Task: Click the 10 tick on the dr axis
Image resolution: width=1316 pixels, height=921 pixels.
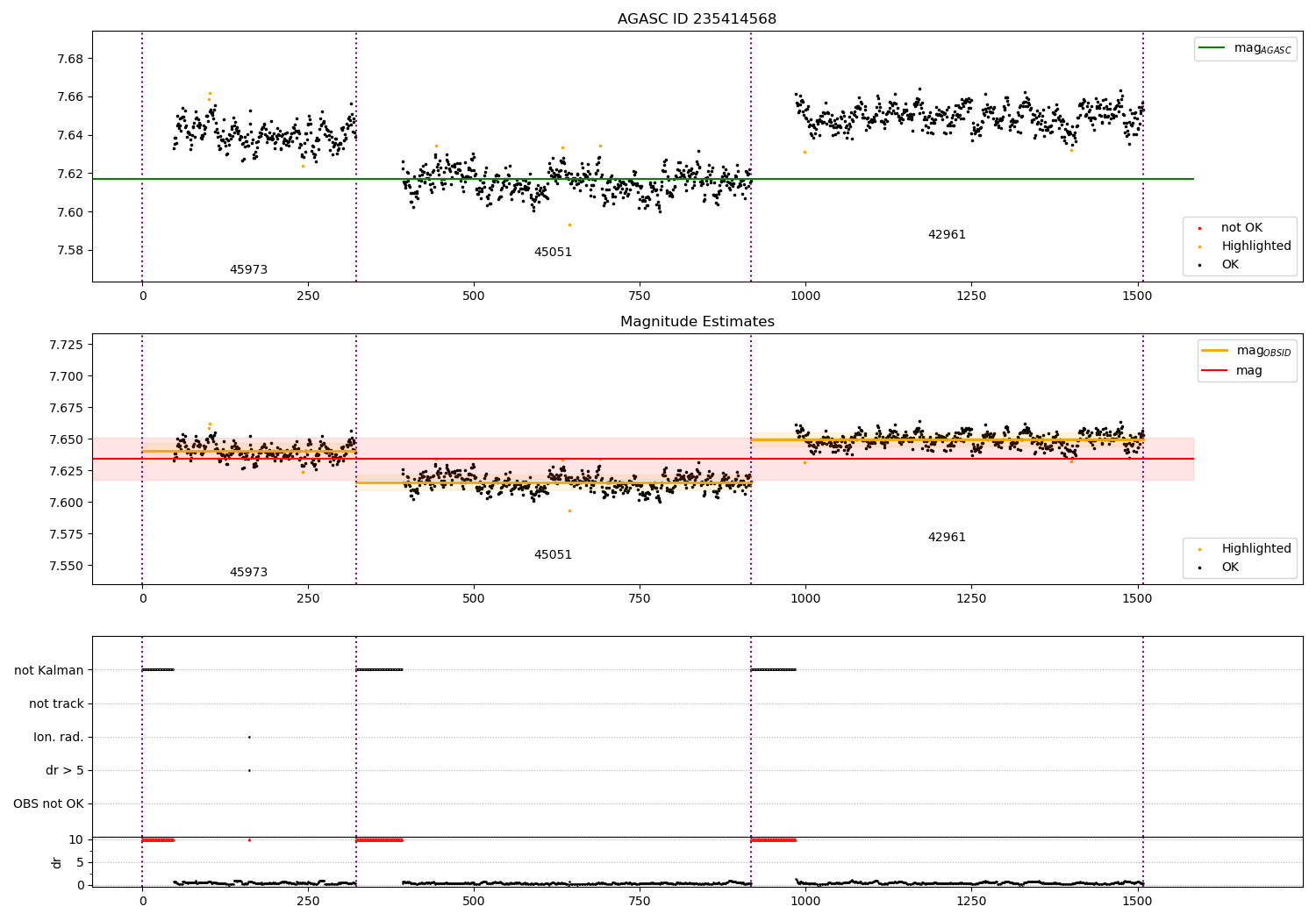Action: click(76, 840)
